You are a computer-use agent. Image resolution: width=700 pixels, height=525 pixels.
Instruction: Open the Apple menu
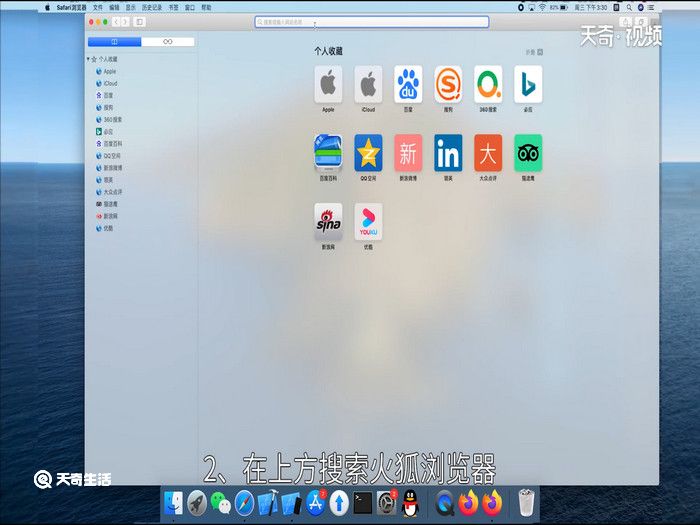coord(47,8)
